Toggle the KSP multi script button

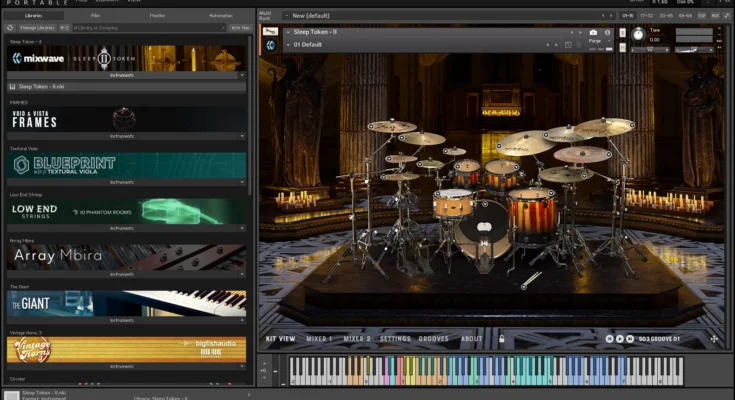click(x=702, y=15)
